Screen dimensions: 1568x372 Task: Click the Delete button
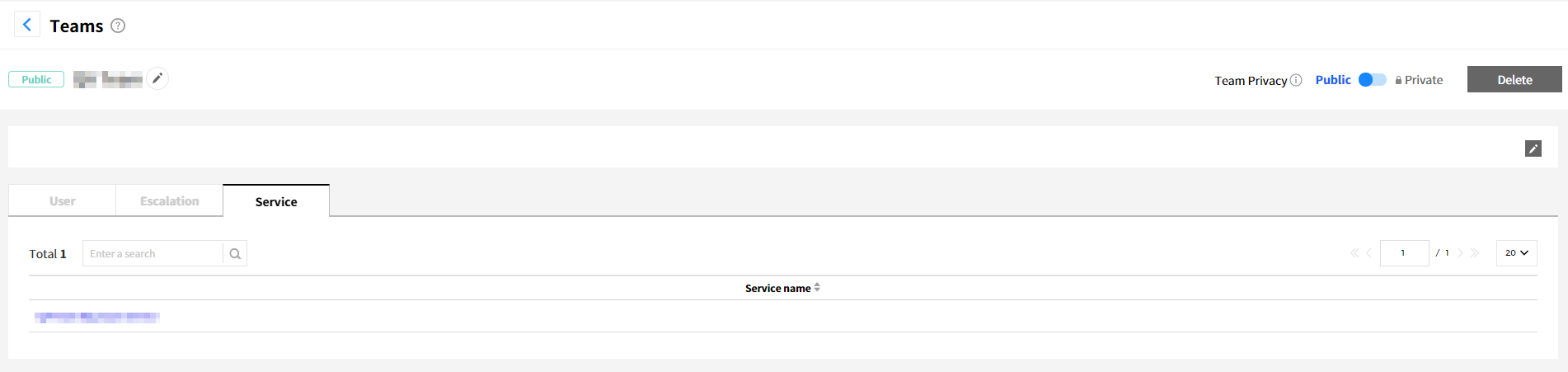(x=1514, y=80)
